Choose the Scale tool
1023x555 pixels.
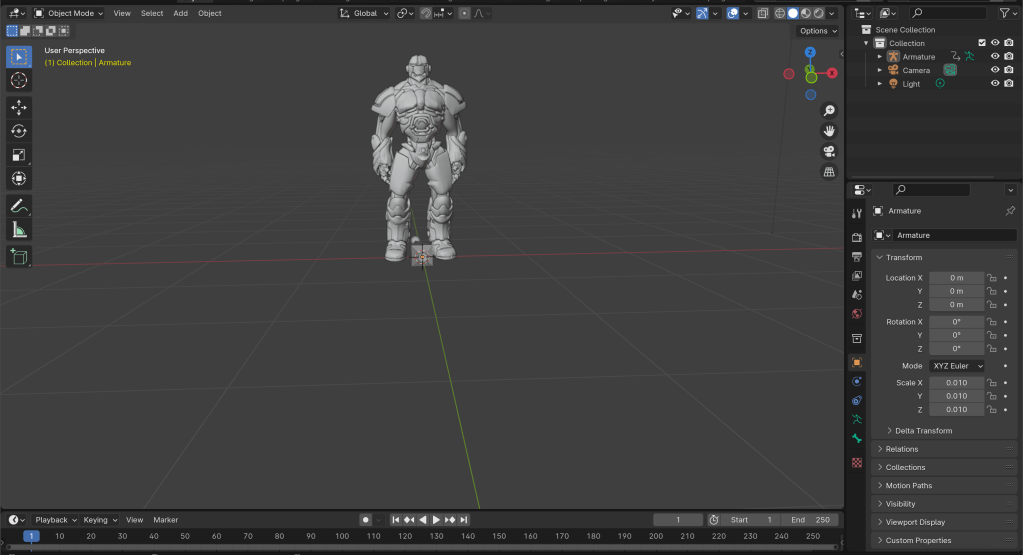19,155
